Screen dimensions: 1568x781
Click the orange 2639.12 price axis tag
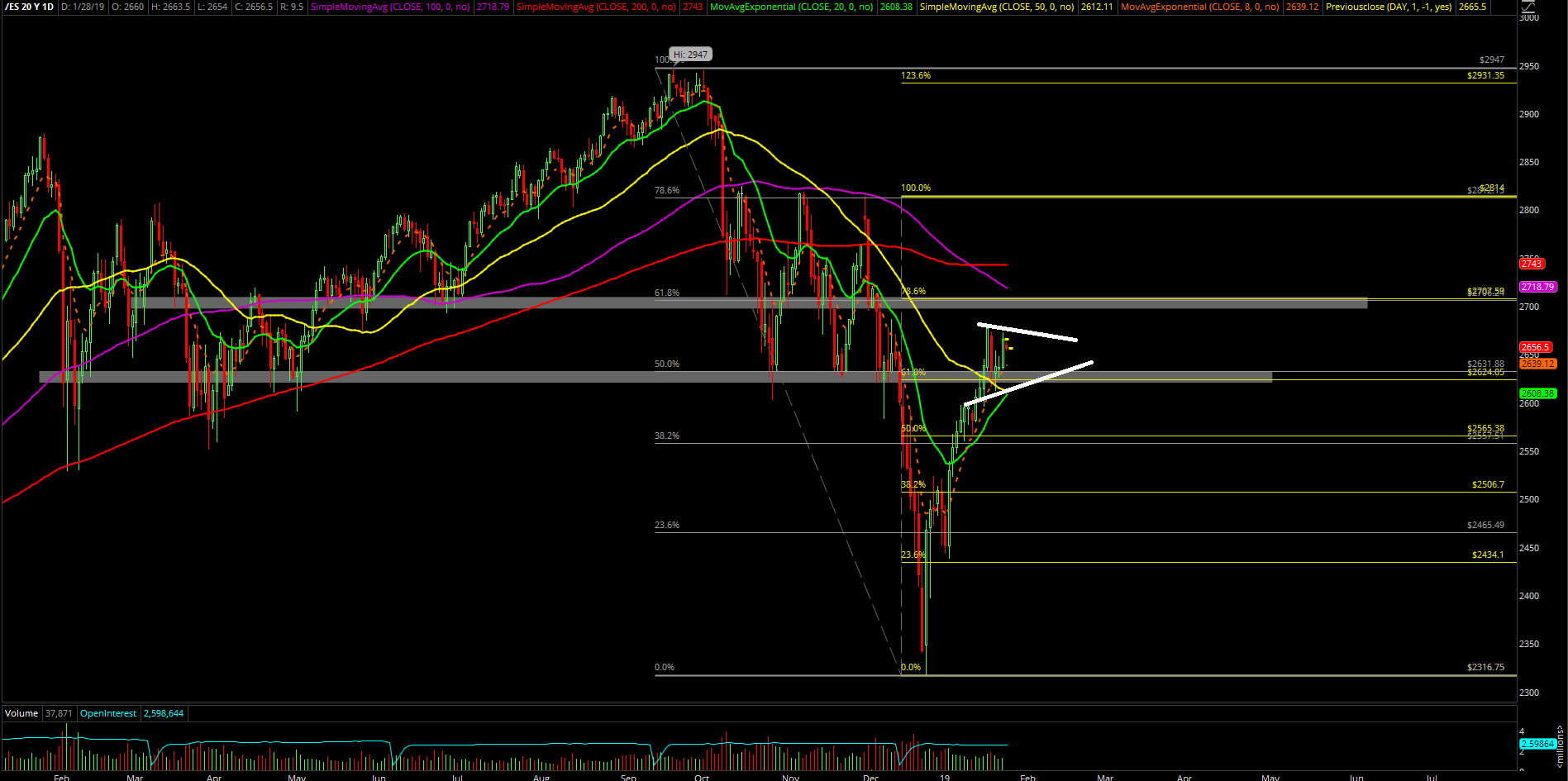[1537, 364]
